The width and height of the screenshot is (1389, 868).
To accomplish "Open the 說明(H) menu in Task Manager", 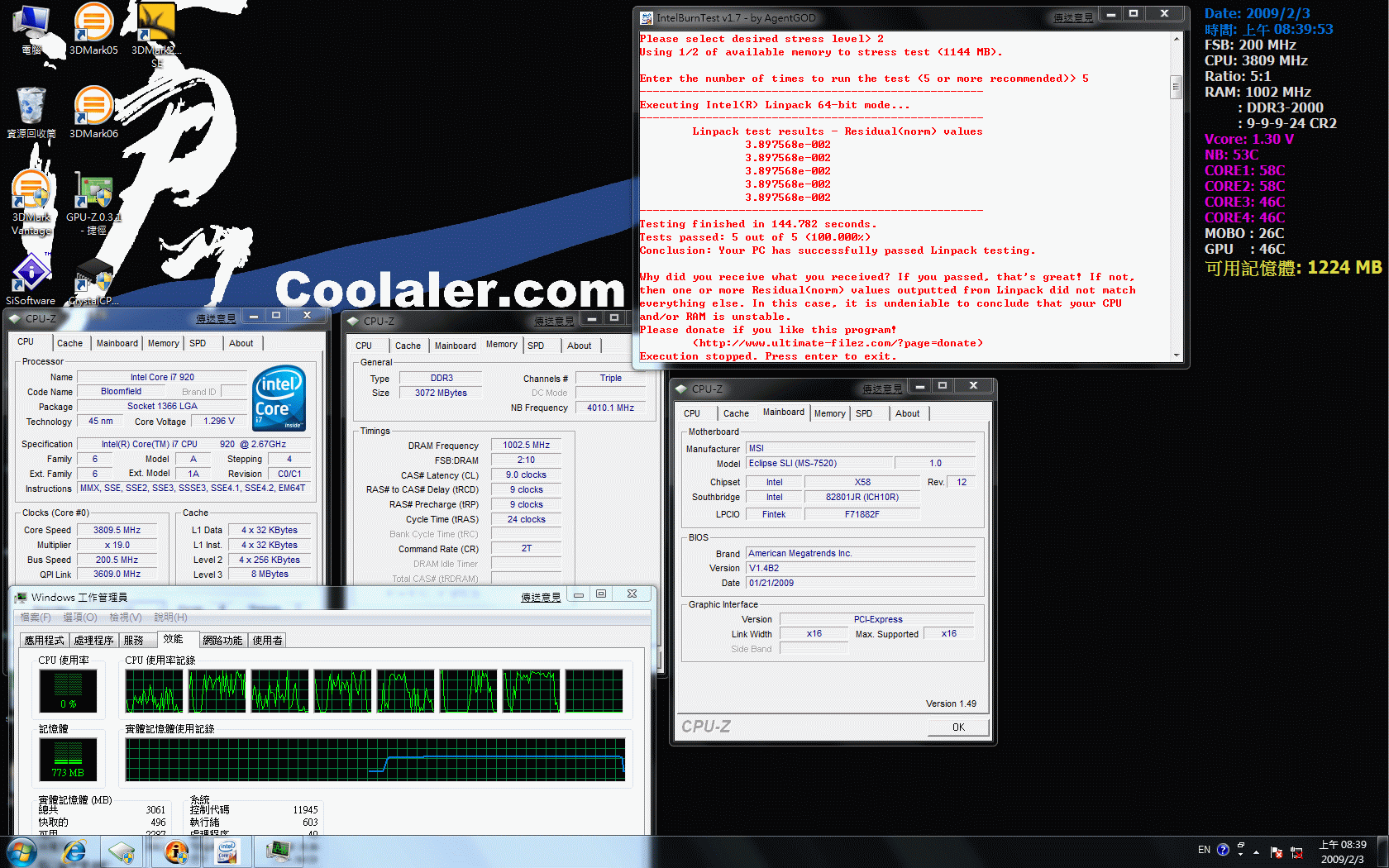I will (x=171, y=618).
